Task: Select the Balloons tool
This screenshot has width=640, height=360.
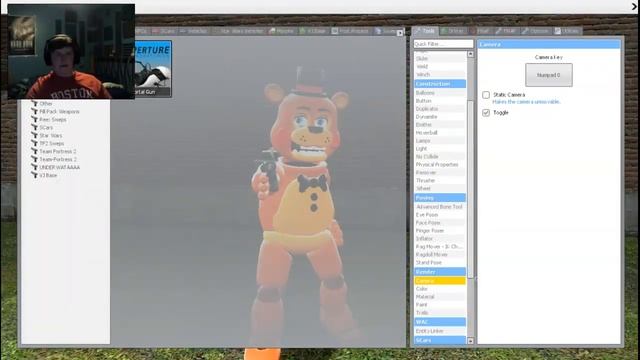Action: coord(440,93)
